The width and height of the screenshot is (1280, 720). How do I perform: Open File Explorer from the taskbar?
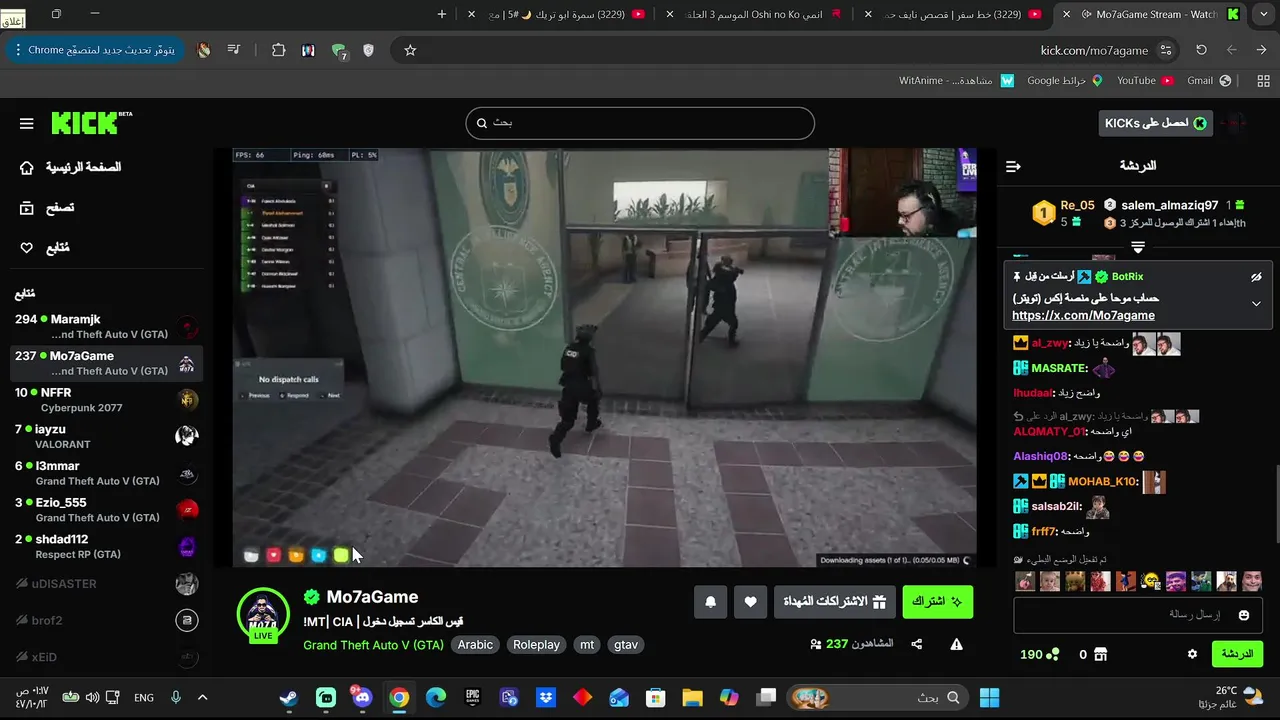pyautogui.click(x=692, y=698)
